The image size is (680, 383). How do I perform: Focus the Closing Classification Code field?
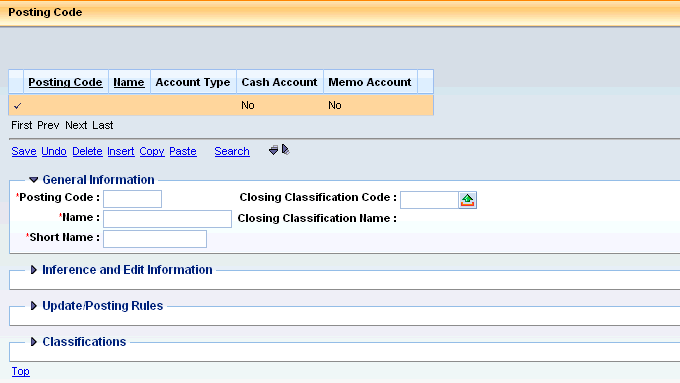(x=429, y=200)
